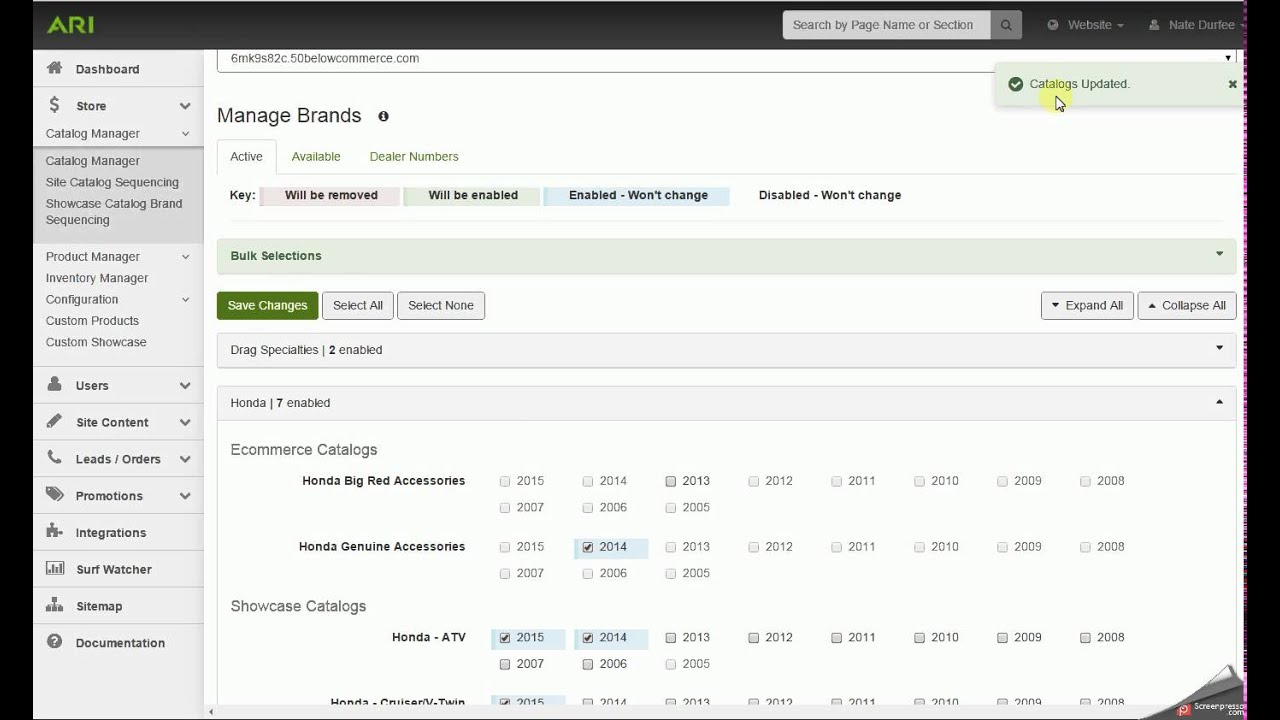1280x720 pixels.
Task: Click Select All button
Action: [x=358, y=305]
